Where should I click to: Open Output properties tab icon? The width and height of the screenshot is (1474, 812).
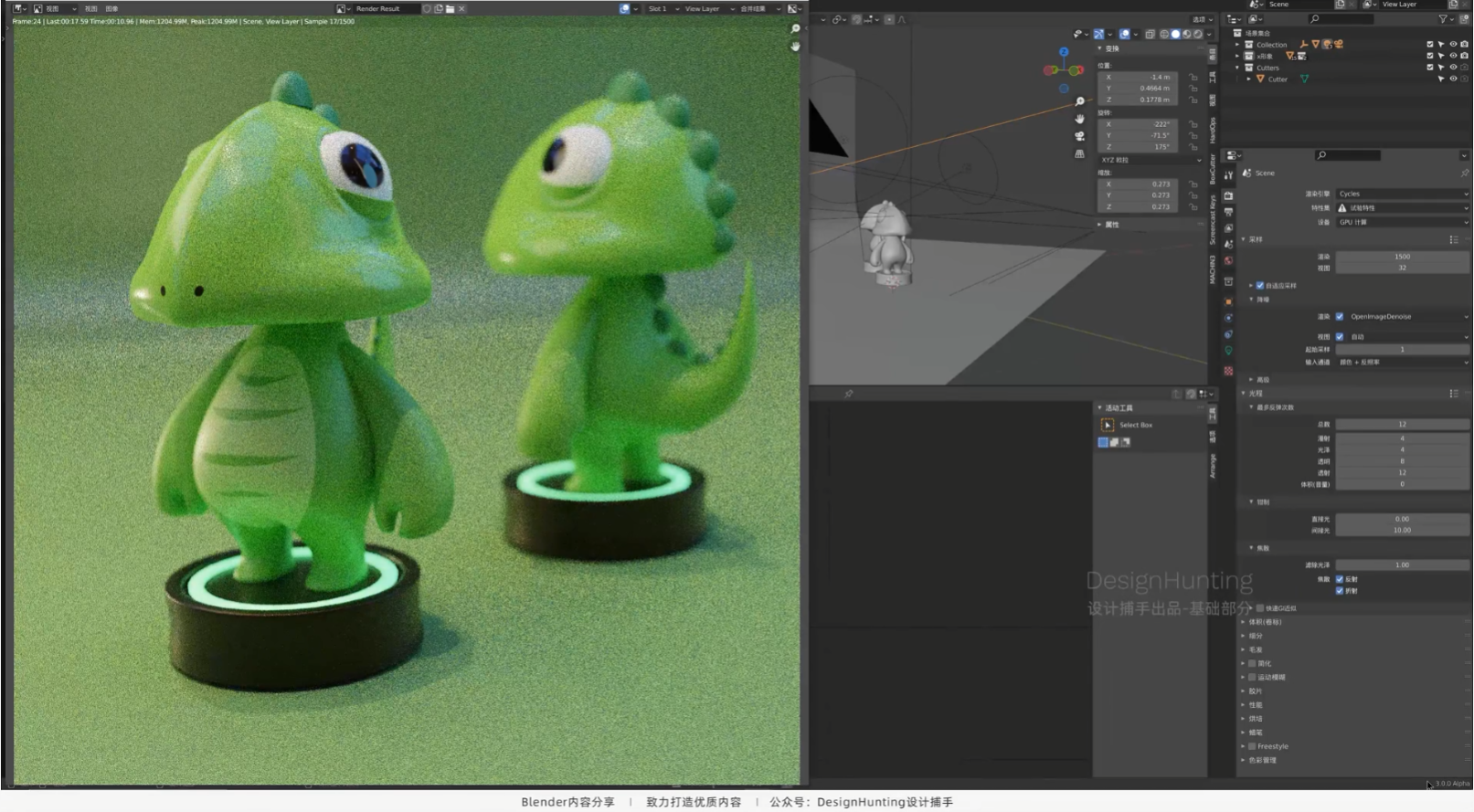(1228, 212)
